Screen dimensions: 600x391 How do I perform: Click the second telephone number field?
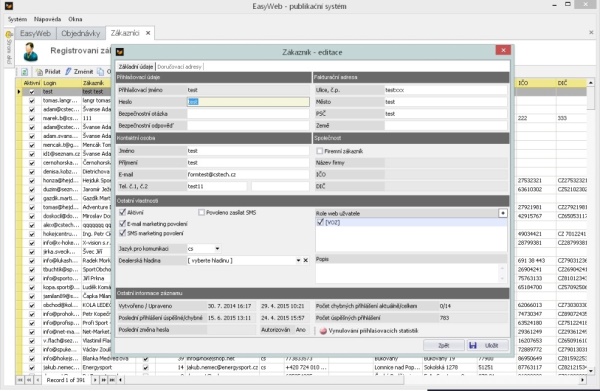280,186
